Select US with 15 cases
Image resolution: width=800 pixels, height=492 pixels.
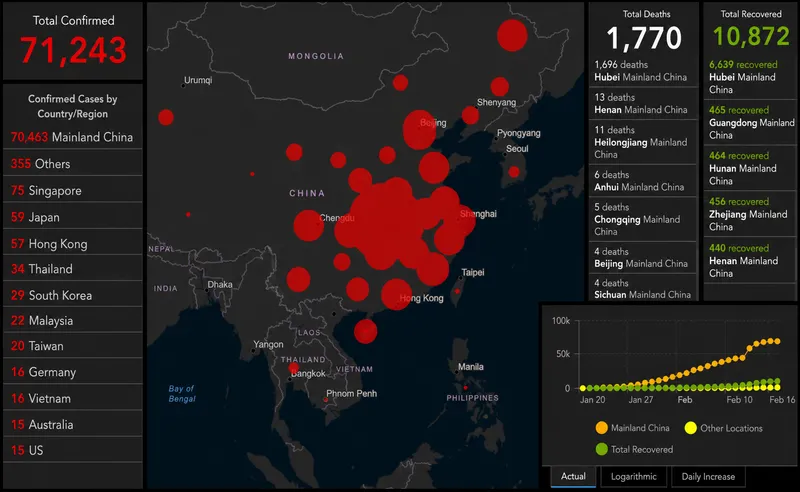[72, 450]
